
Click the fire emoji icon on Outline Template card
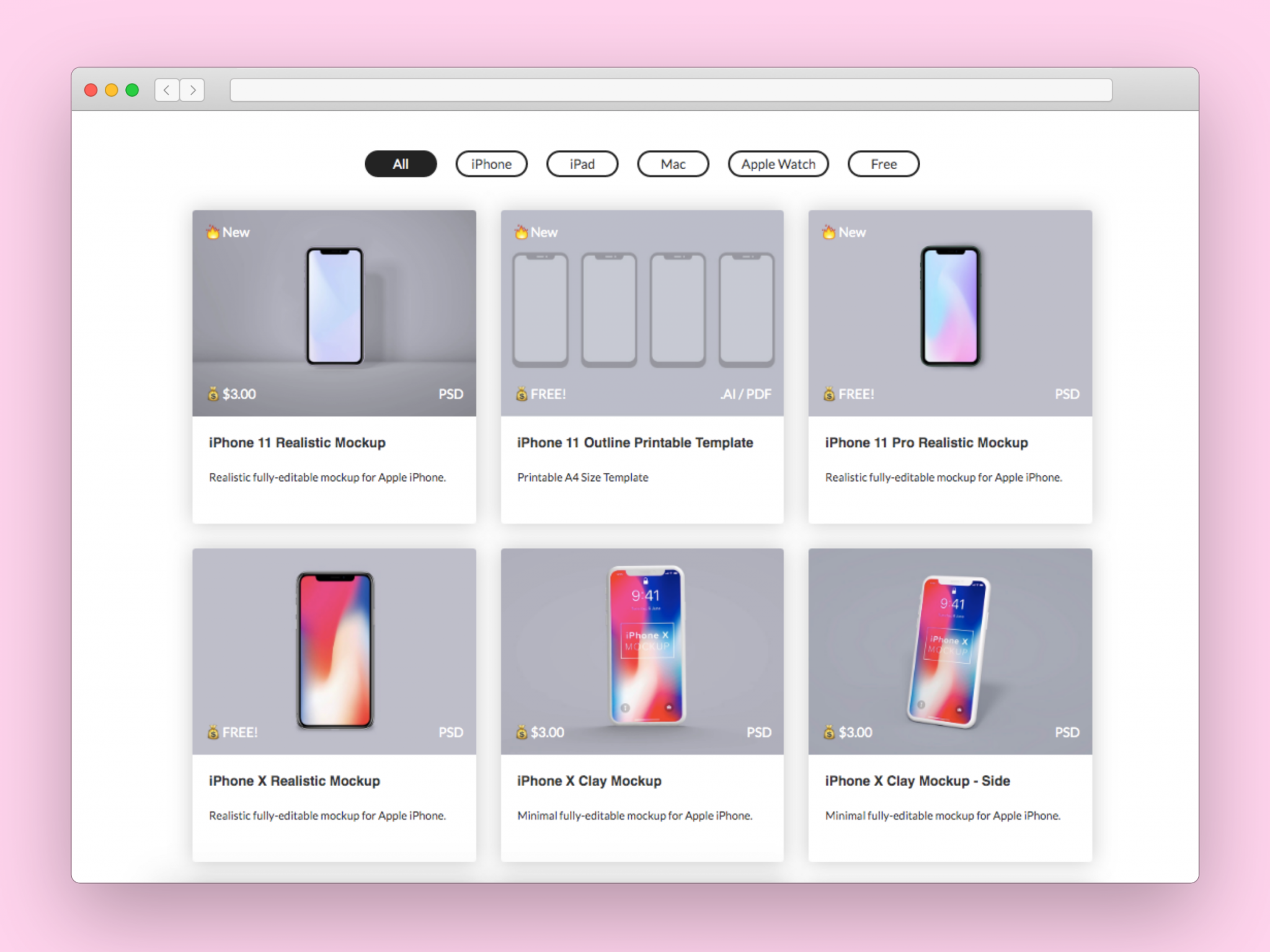(x=521, y=231)
